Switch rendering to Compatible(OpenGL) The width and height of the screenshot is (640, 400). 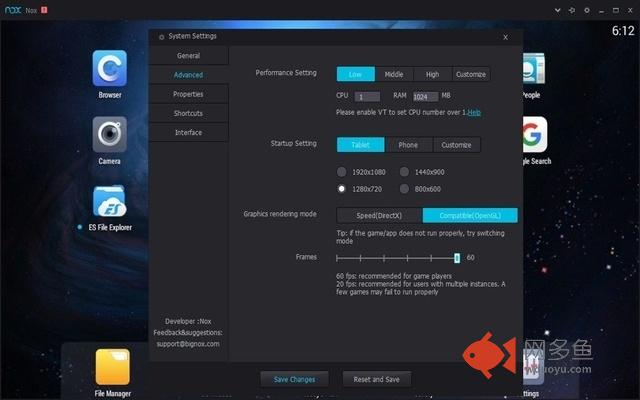tap(470, 216)
